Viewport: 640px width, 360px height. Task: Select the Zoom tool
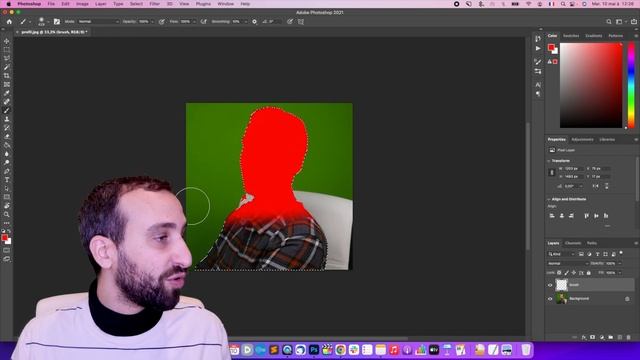tap(7, 214)
